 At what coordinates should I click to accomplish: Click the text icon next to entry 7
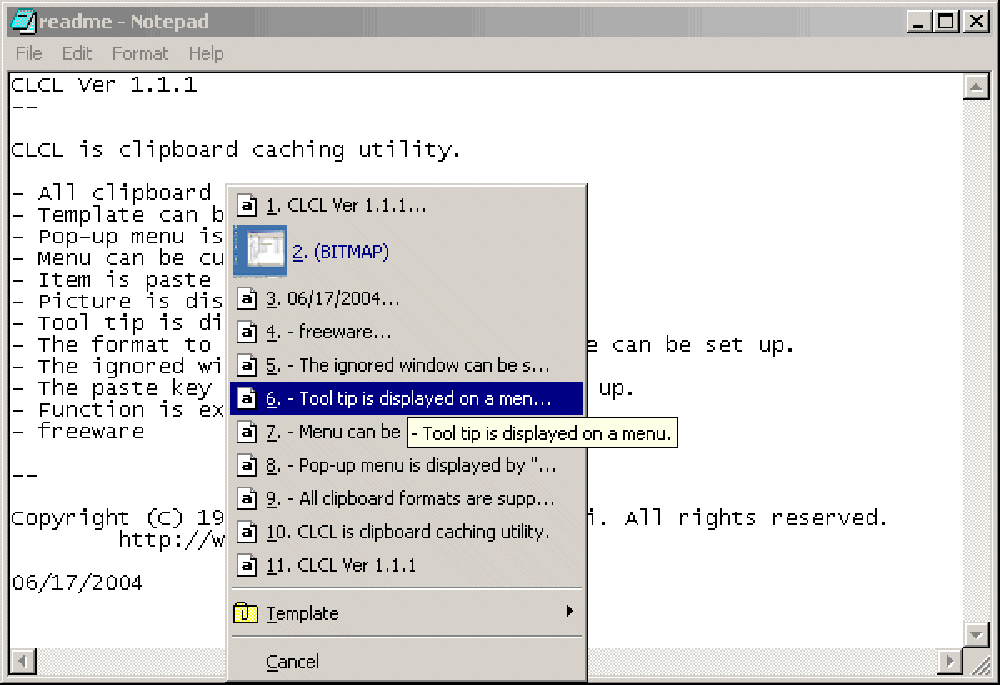pos(247,431)
